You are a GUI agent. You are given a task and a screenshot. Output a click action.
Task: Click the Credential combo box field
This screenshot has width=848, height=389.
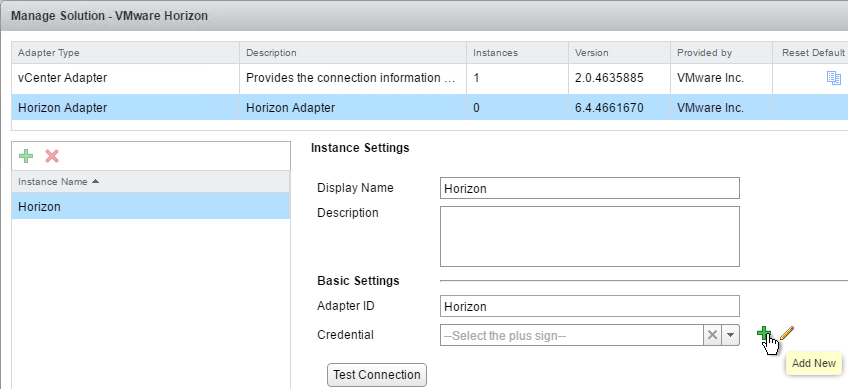tap(572, 335)
